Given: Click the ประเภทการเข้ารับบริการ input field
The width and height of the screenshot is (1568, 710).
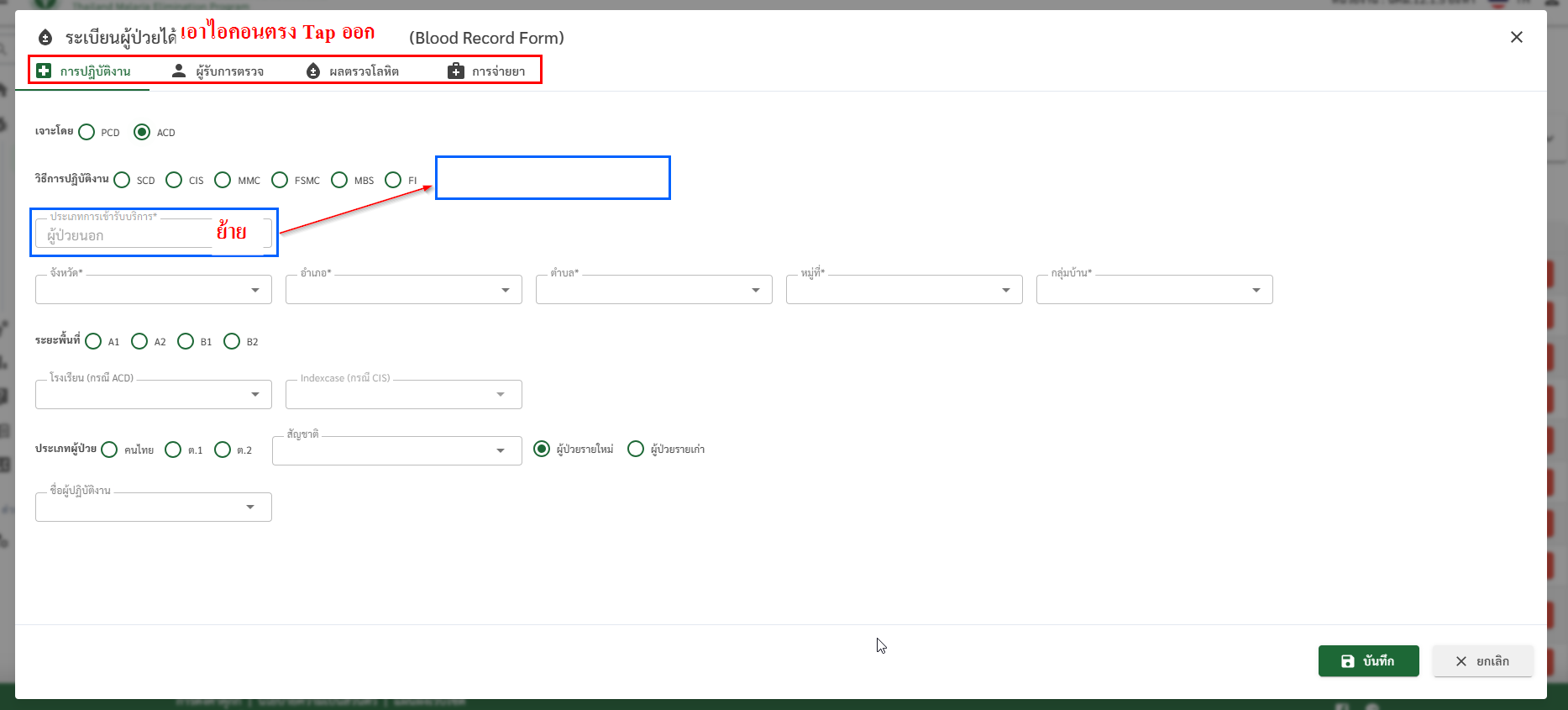Looking at the screenshot, I should 126,235.
